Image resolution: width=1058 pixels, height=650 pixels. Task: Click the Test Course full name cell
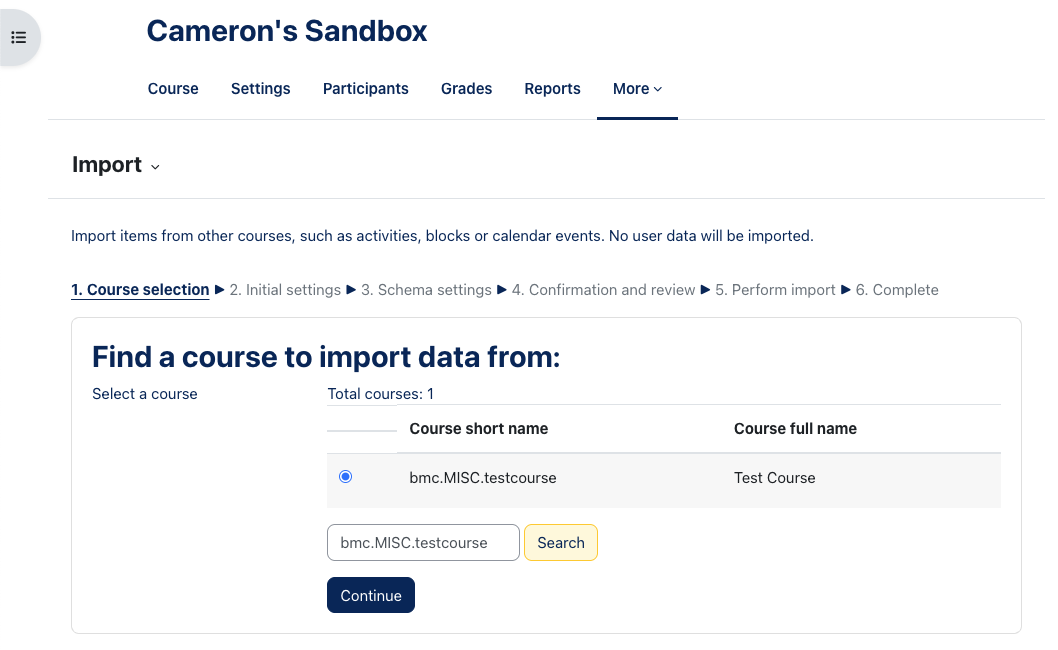click(775, 478)
